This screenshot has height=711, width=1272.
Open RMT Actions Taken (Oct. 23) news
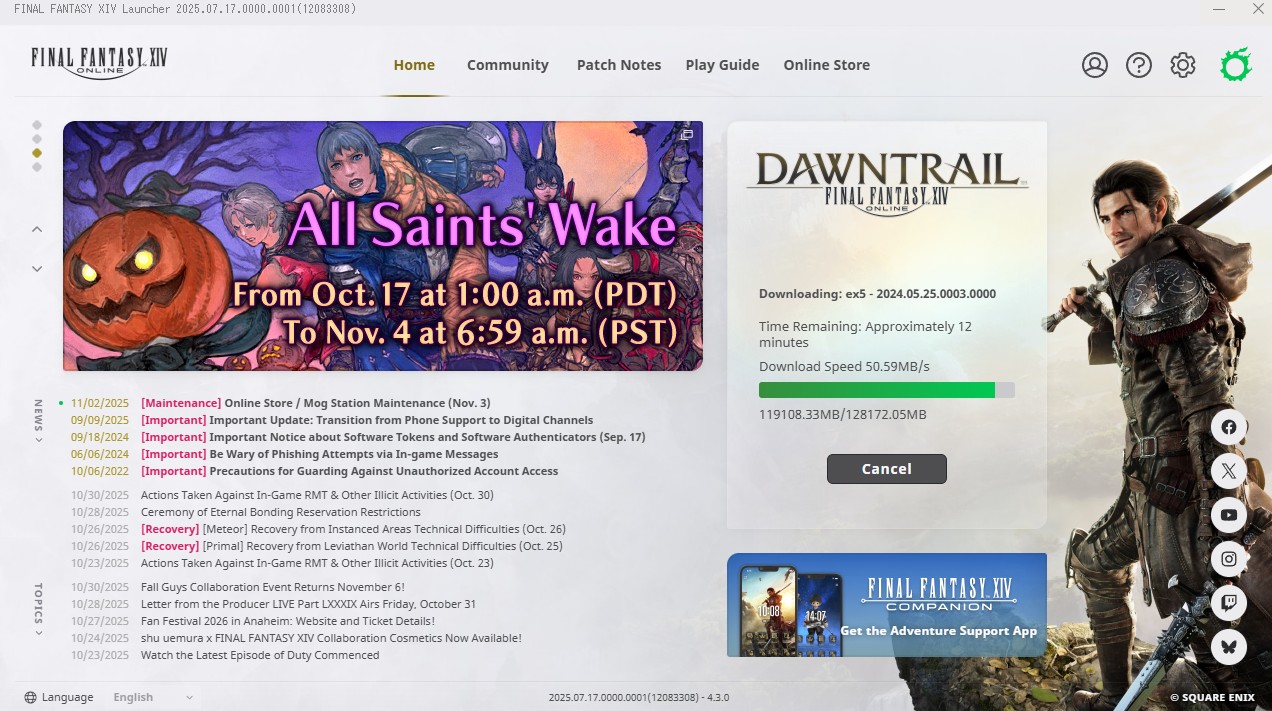coord(317,563)
